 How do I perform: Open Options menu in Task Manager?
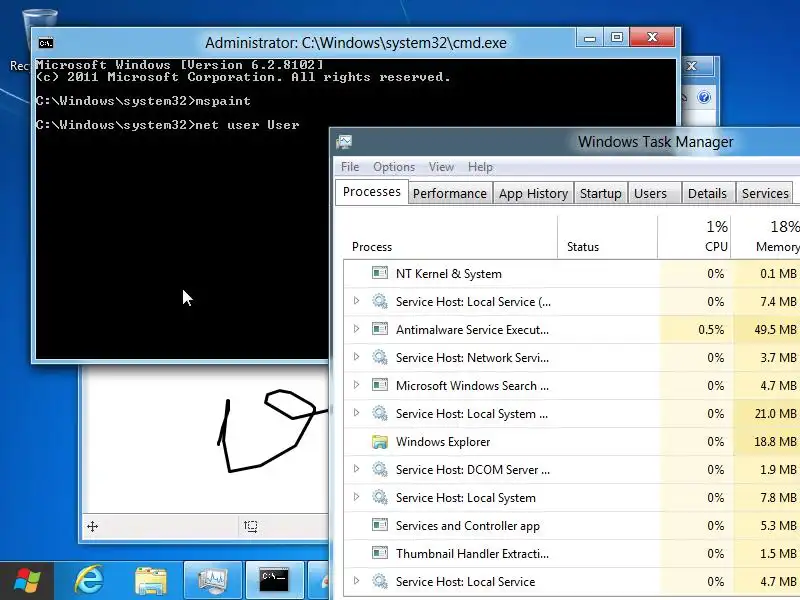394,167
